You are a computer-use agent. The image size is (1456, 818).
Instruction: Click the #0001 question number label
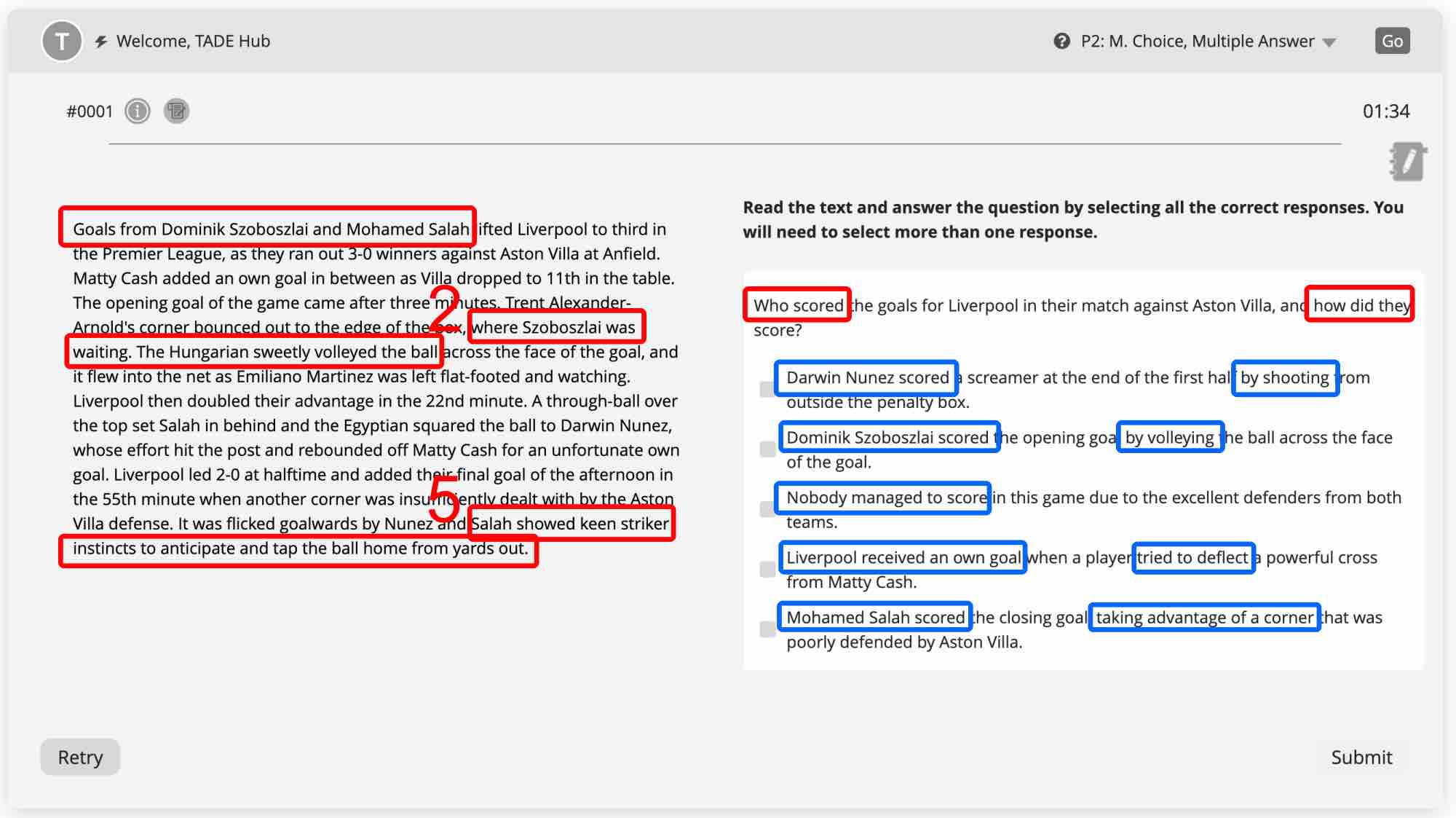[x=90, y=111]
